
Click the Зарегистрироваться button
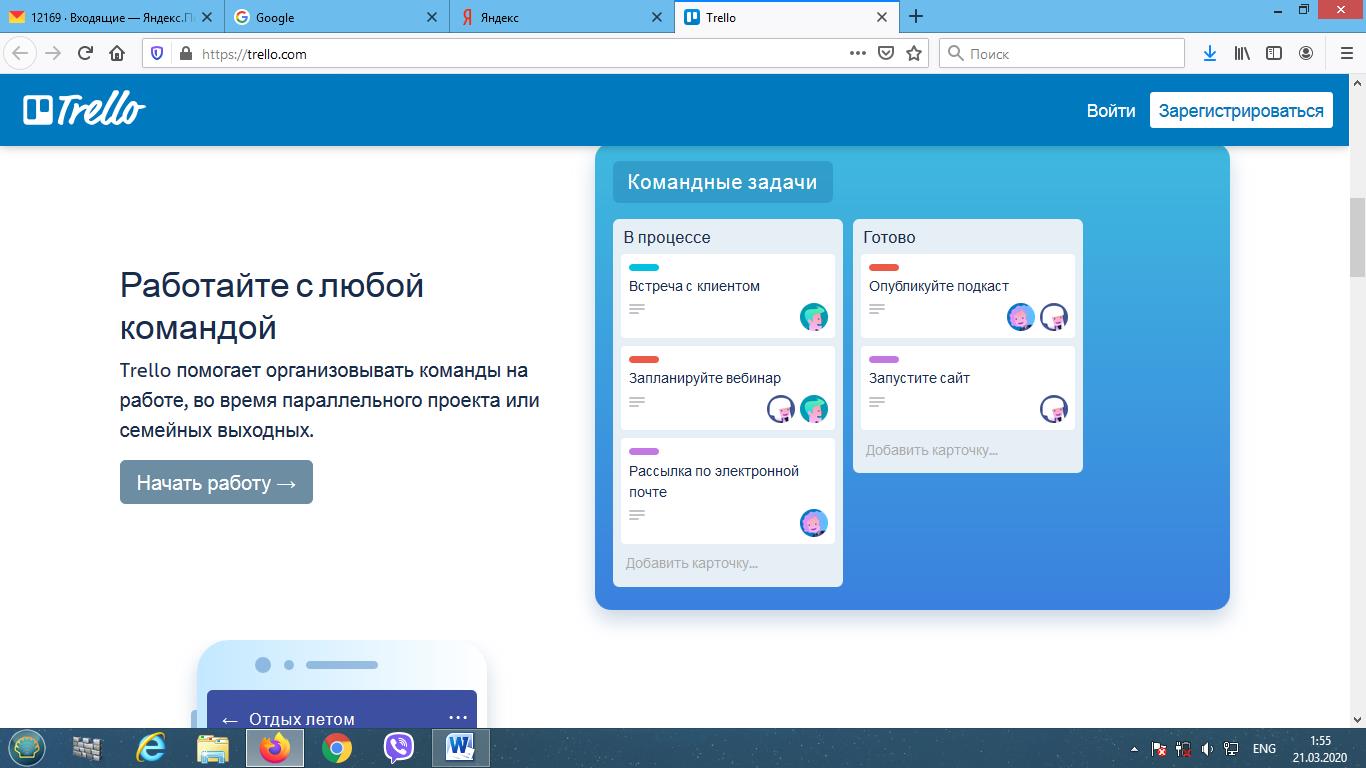click(x=1241, y=110)
